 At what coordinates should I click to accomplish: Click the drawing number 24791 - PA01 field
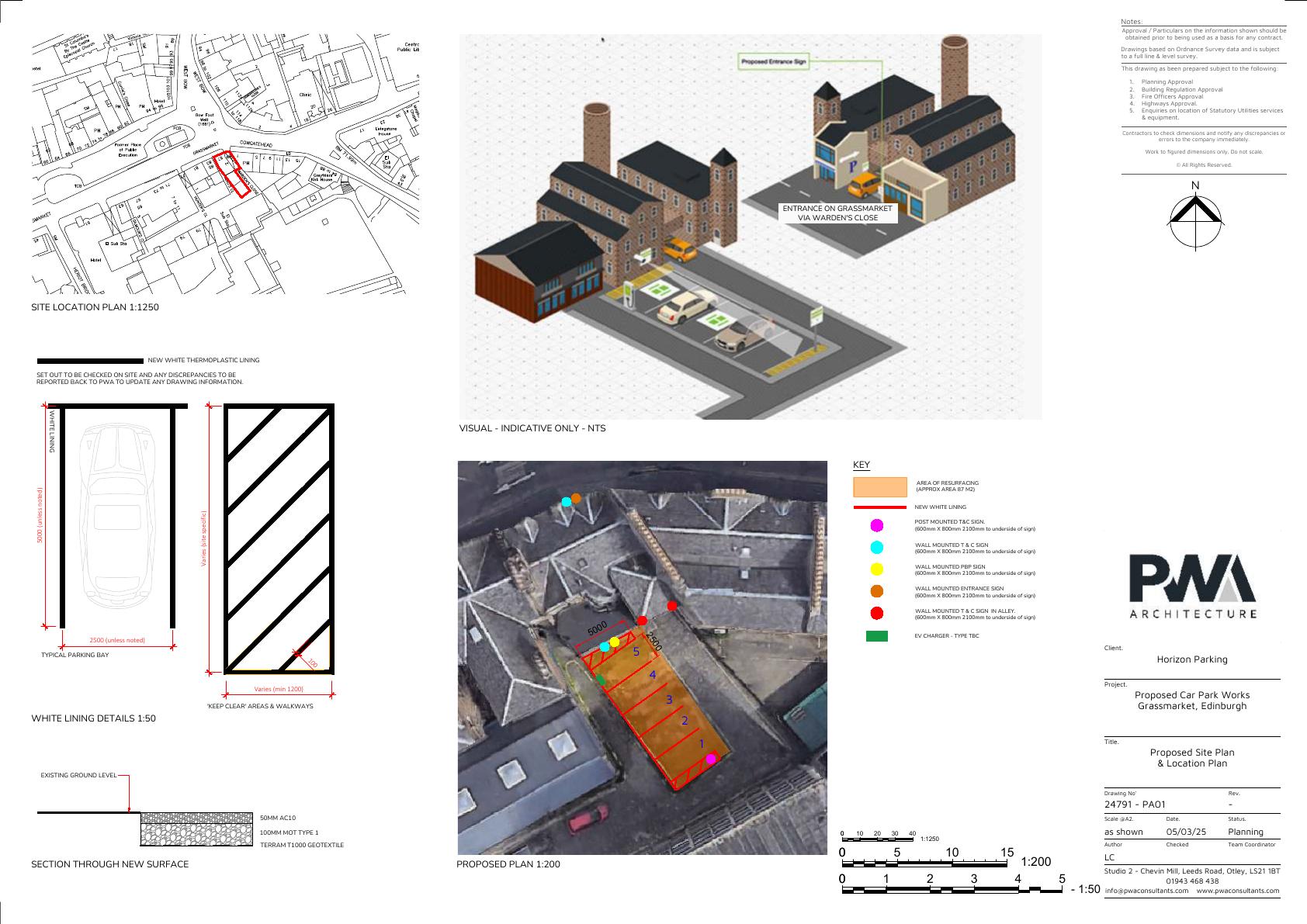click(1135, 805)
